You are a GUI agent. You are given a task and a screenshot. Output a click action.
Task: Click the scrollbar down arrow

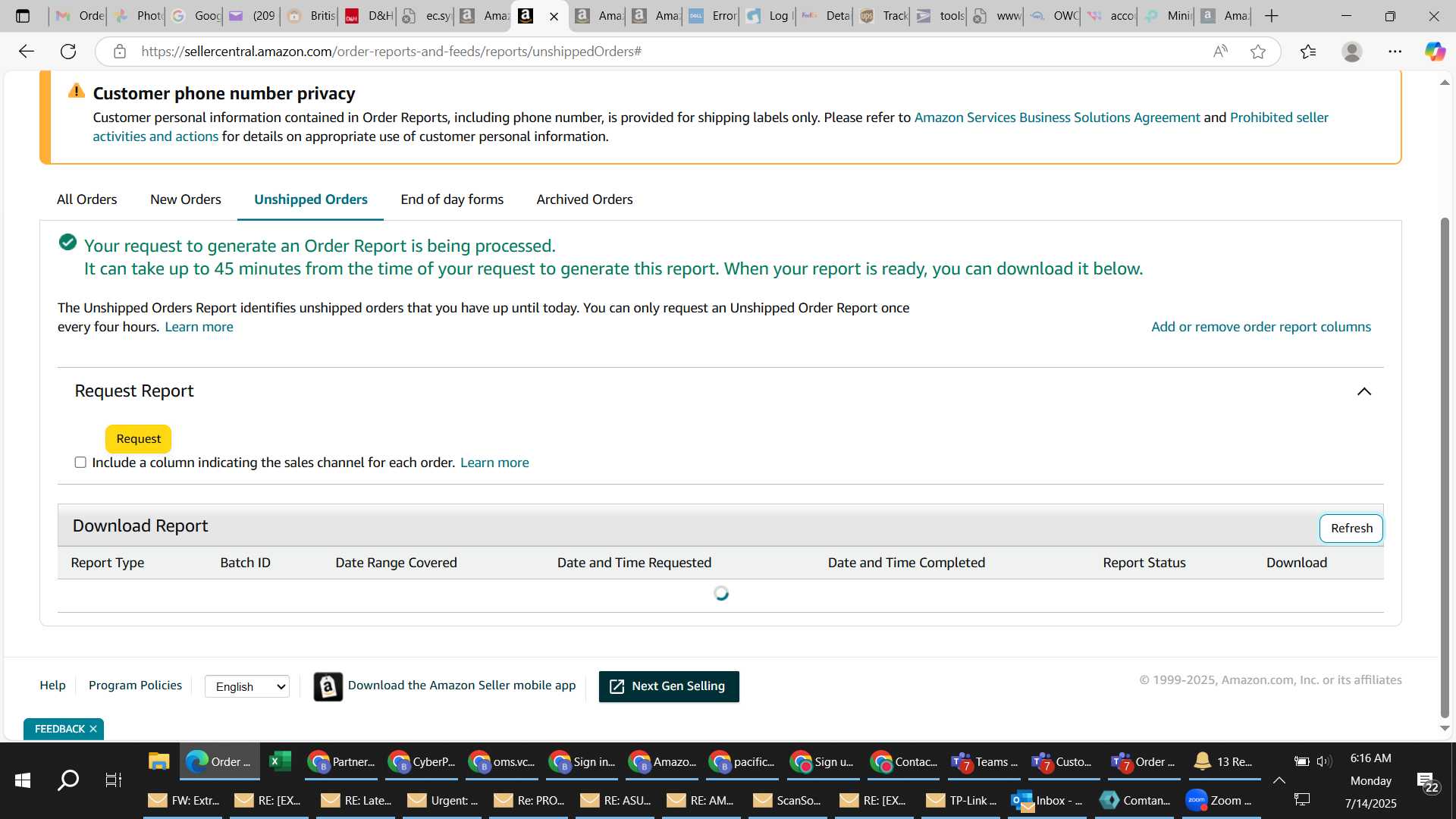click(1445, 728)
